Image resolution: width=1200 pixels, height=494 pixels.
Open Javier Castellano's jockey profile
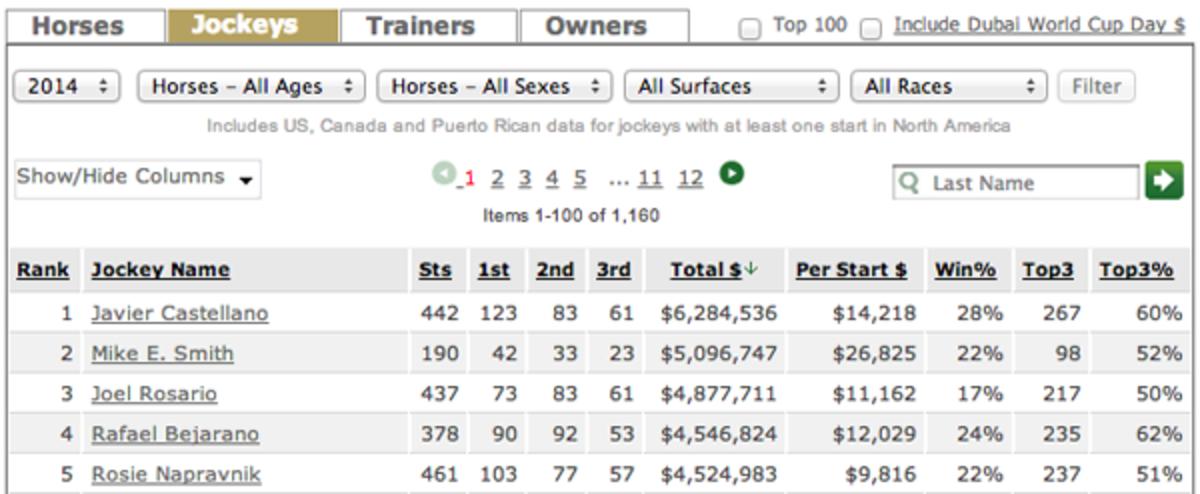pos(180,313)
